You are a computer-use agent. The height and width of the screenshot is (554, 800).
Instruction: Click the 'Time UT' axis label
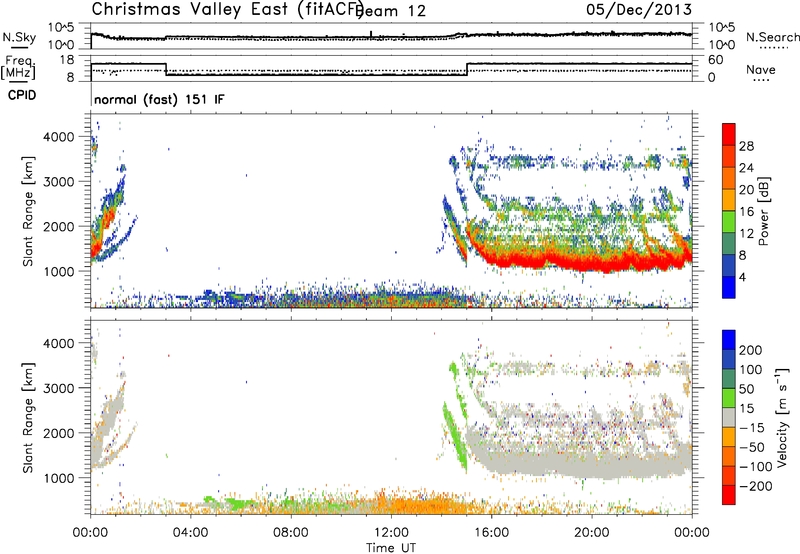[x=391, y=548]
